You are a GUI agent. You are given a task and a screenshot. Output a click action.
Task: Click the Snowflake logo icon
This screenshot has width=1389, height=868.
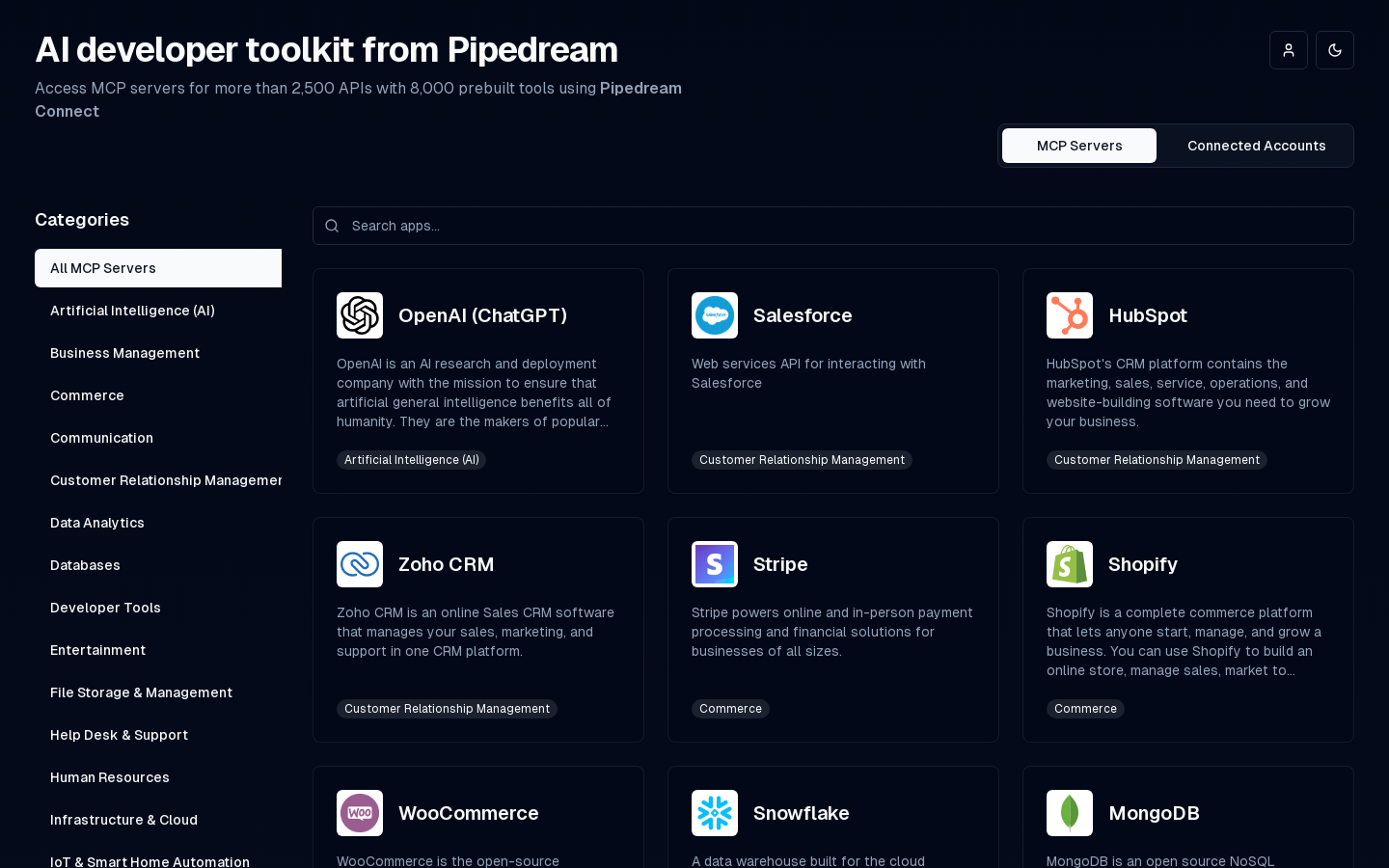[x=715, y=813]
